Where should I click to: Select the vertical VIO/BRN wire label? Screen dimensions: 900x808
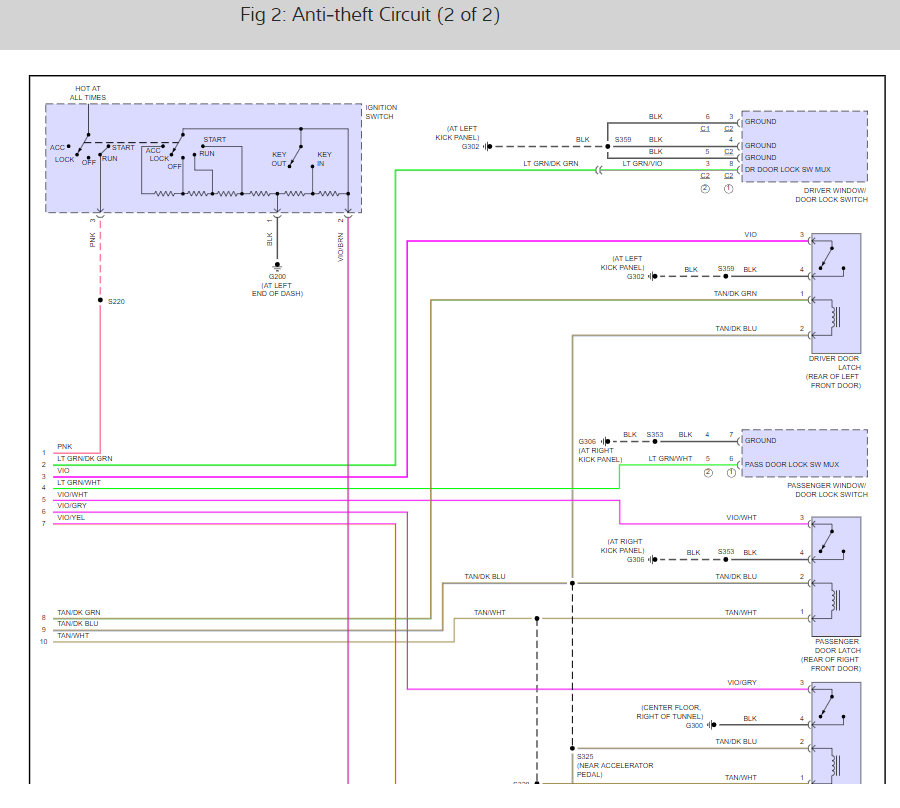click(340, 247)
